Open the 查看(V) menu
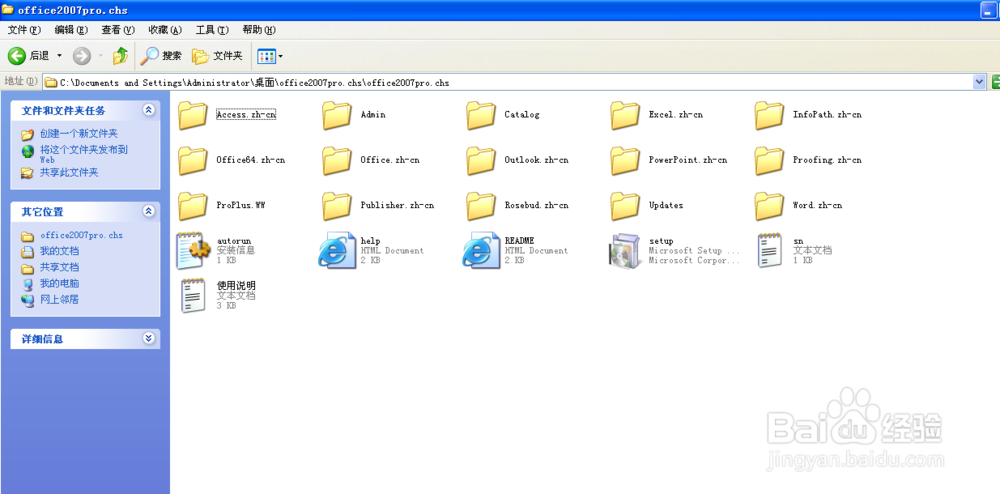The image size is (1000, 494). click(118, 30)
